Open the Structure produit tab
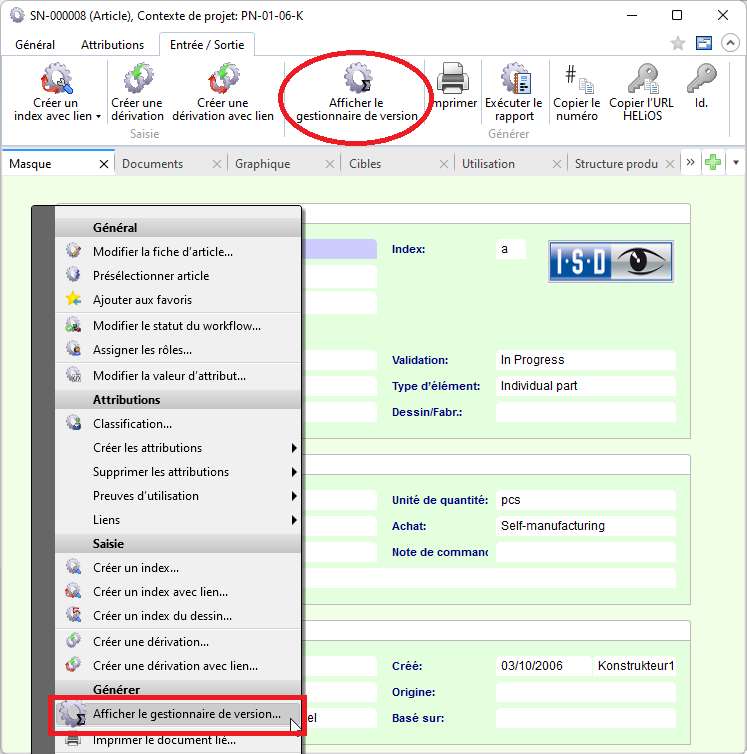Screen dimensions: 747x754 pos(616,164)
